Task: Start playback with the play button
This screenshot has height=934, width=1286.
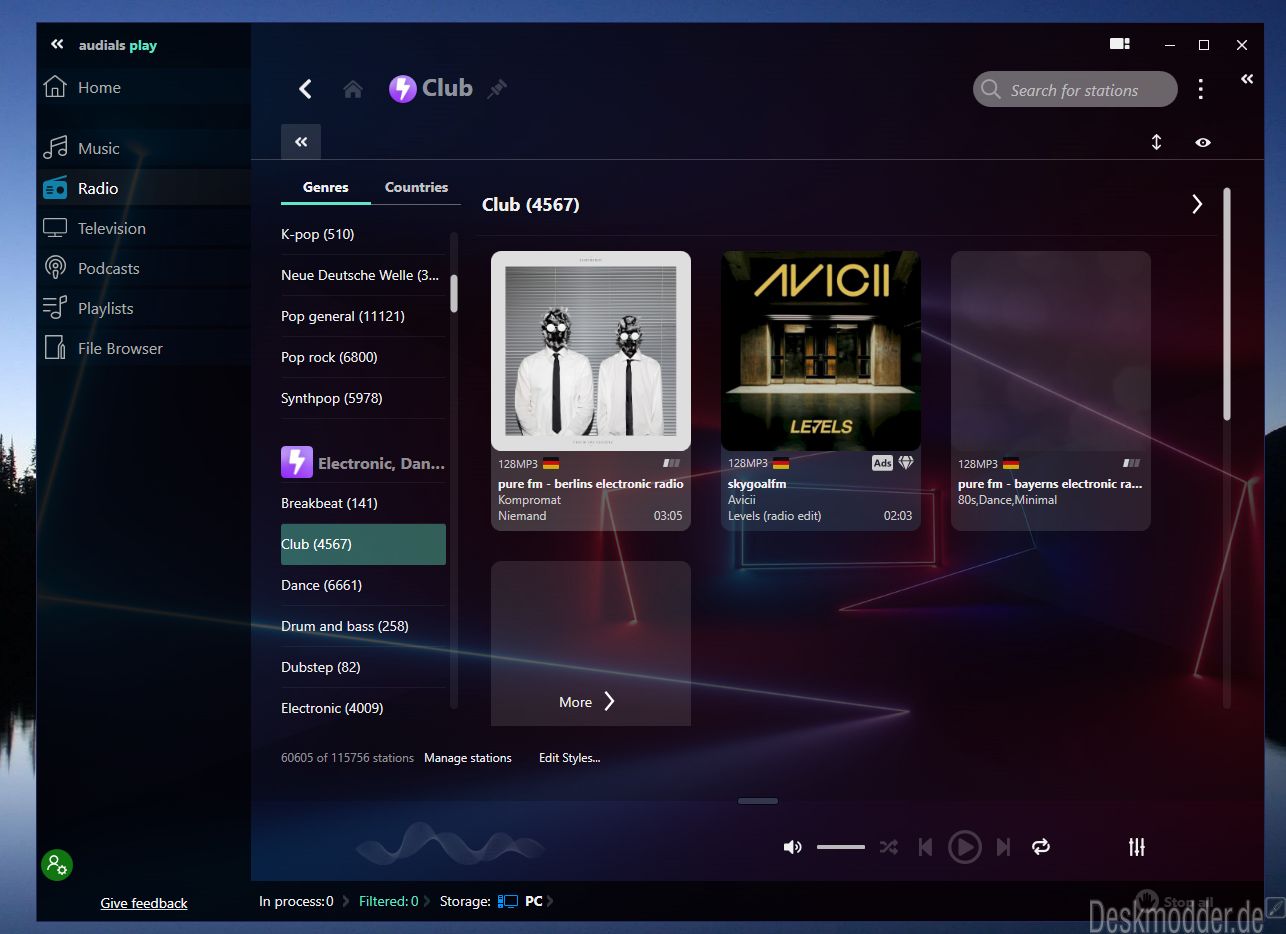Action: 964,847
